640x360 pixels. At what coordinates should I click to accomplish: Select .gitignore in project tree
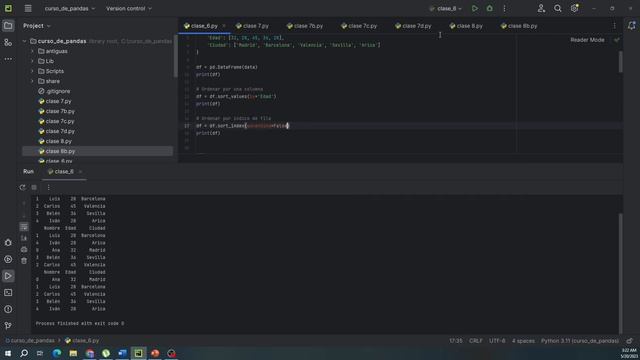point(58,91)
